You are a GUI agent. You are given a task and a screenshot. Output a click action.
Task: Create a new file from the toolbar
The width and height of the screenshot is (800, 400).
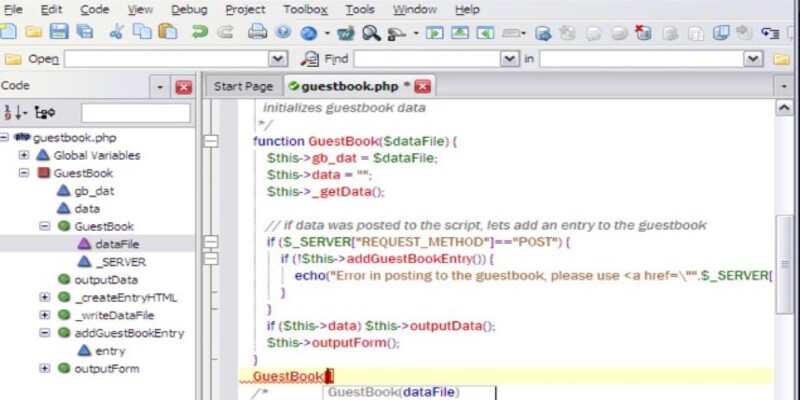pyautogui.click(x=7, y=33)
